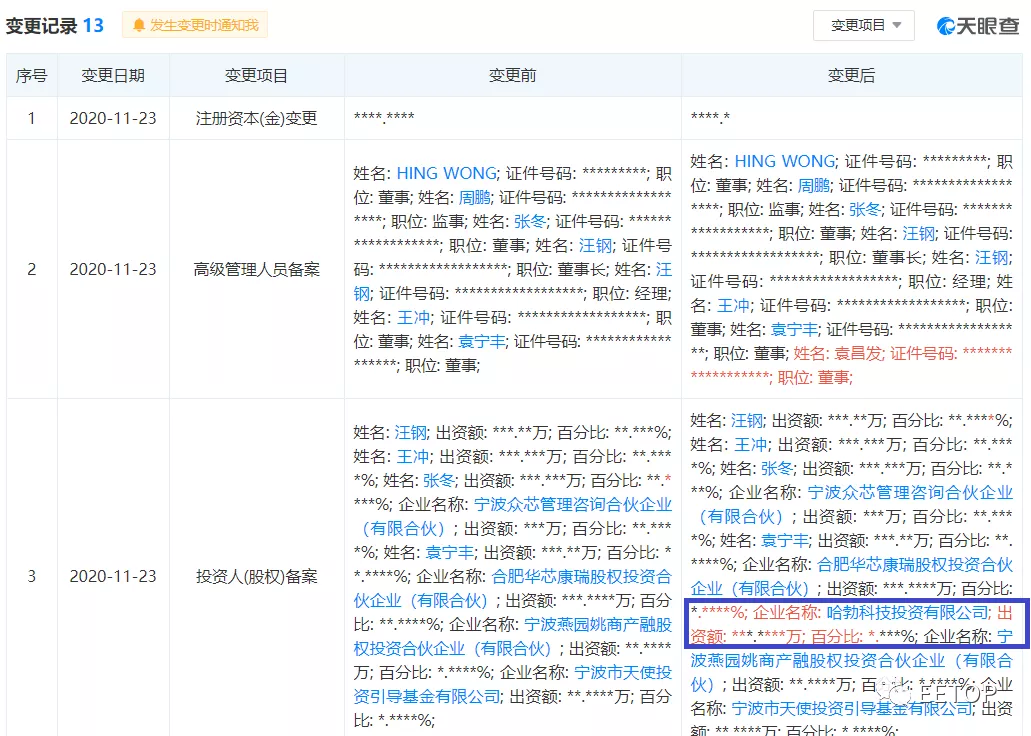Select the 注册资本(金)变更 cell

256,118
